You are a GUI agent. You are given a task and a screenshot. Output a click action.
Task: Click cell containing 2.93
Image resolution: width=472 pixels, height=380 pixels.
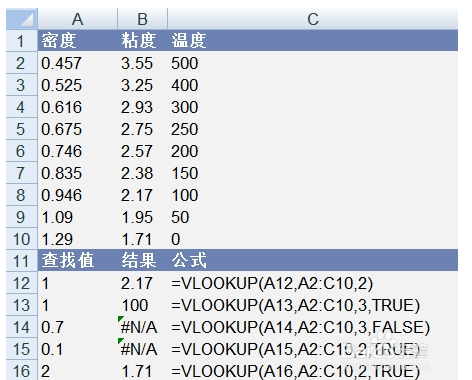click(x=142, y=107)
